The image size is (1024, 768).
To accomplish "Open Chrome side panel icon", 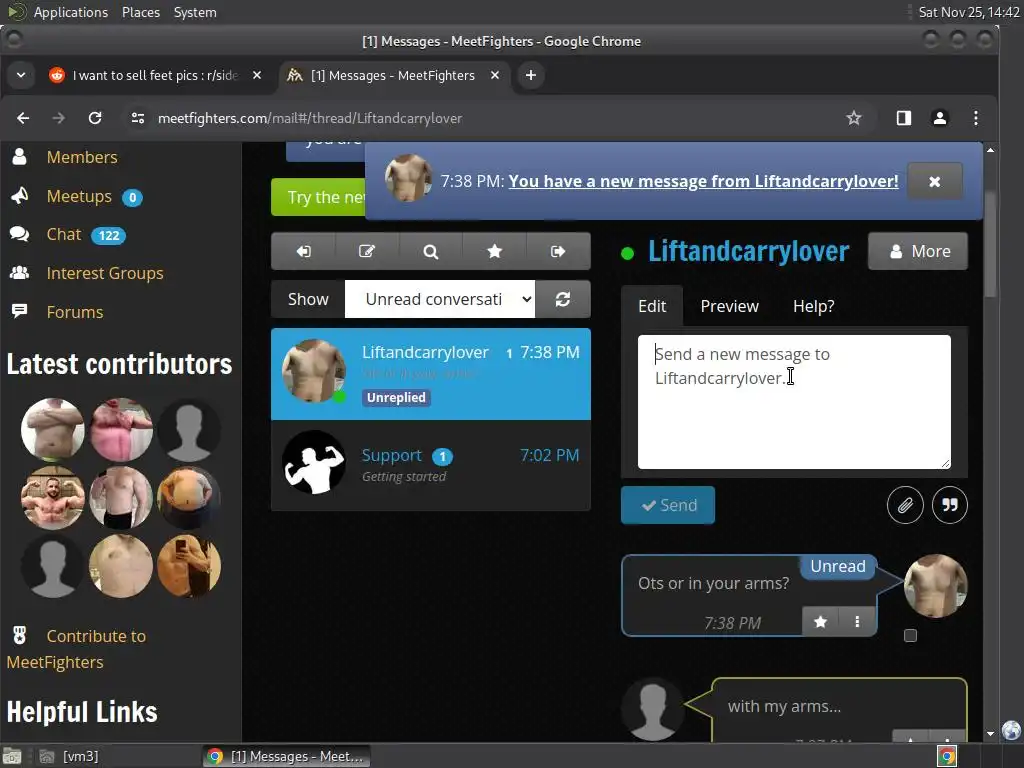I will point(904,118).
